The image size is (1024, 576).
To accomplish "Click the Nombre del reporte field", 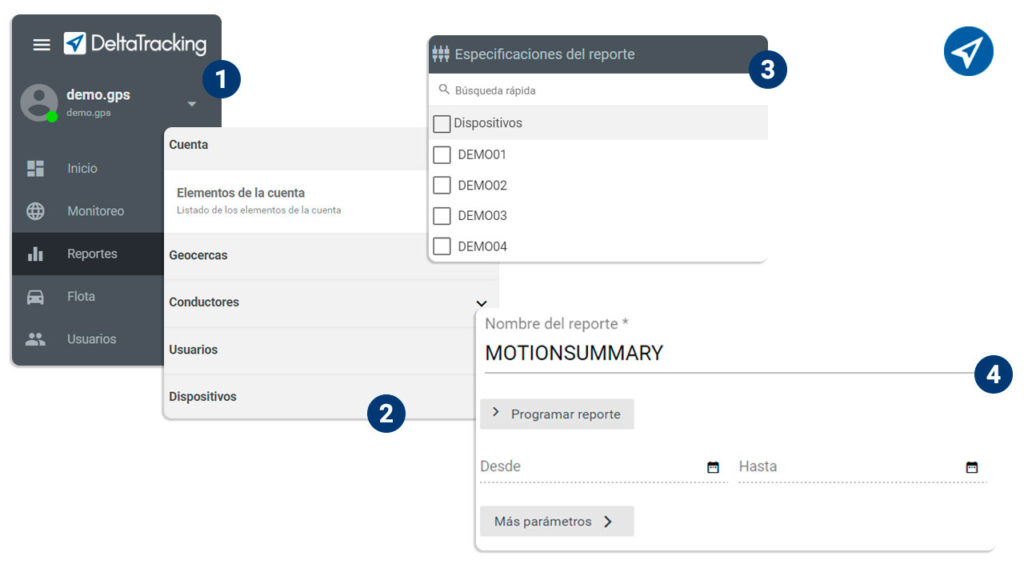I will point(730,353).
